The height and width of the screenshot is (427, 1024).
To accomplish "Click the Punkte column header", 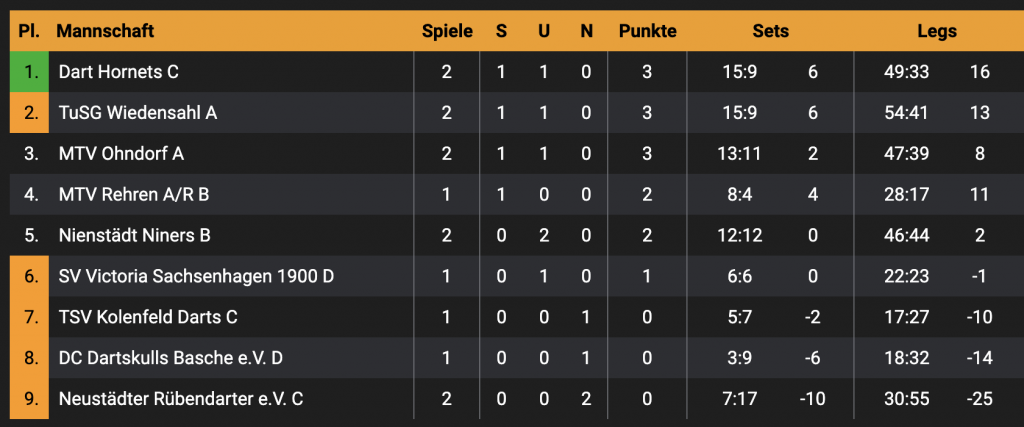I will [647, 31].
